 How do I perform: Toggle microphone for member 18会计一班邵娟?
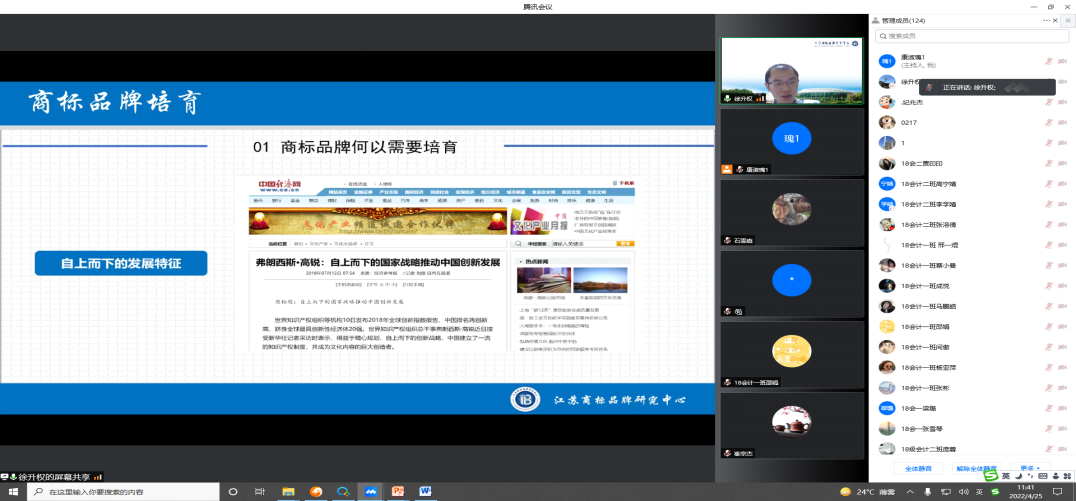[1049, 327]
